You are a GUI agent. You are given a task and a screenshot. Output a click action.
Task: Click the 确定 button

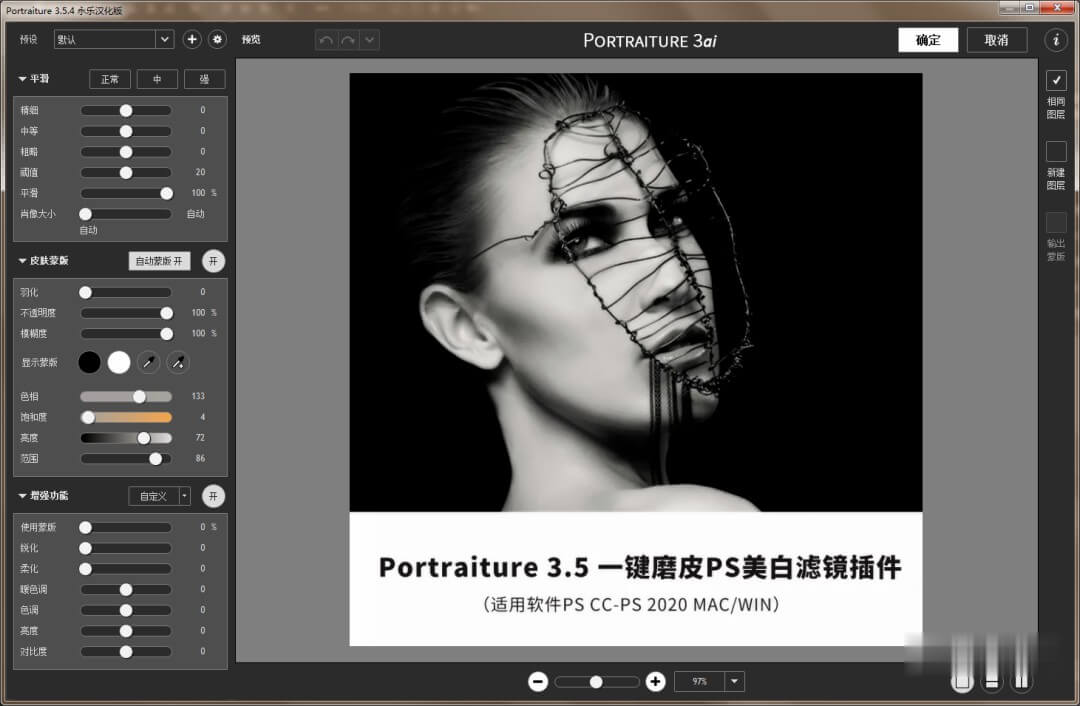click(x=928, y=40)
